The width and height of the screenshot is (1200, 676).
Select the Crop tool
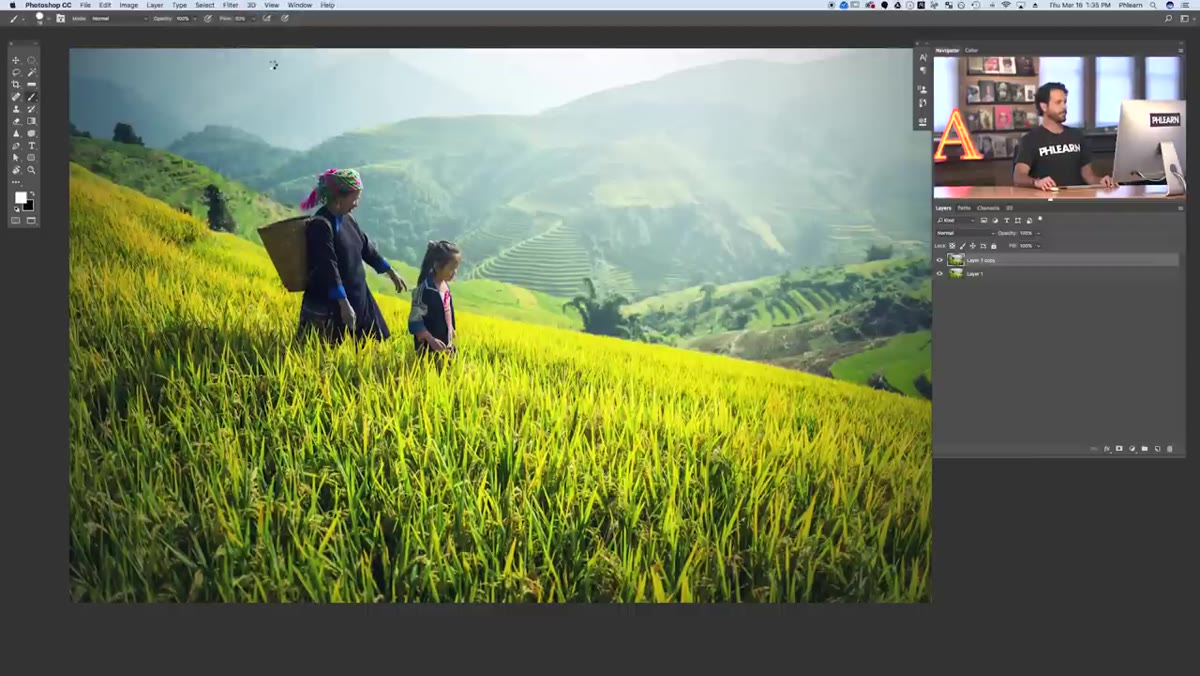[15, 84]
